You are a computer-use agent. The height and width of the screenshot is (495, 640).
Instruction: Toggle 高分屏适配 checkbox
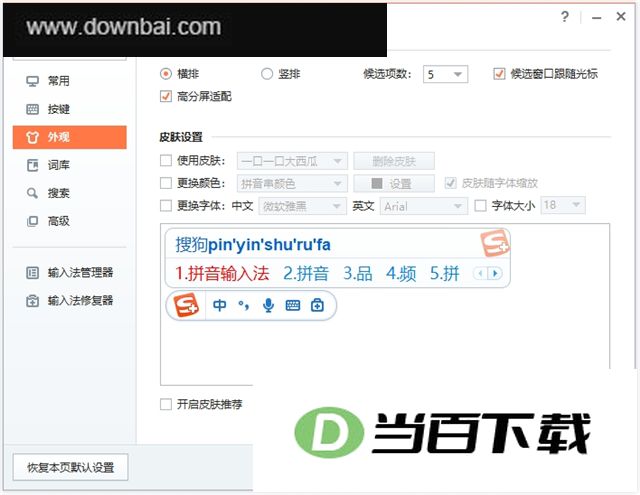(x=166, y=96)
